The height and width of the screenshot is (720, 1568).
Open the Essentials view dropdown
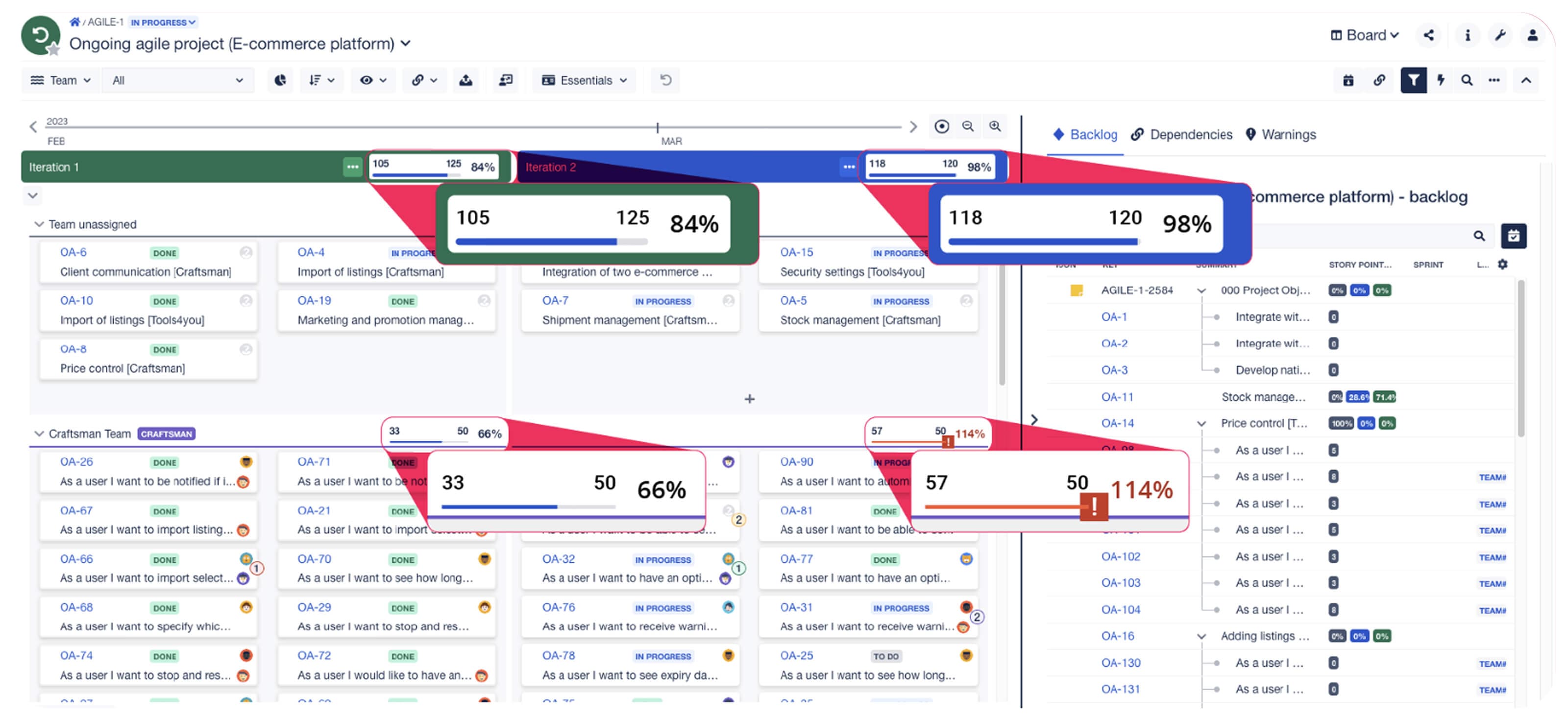pyautogui.click(x=585, y=80)
